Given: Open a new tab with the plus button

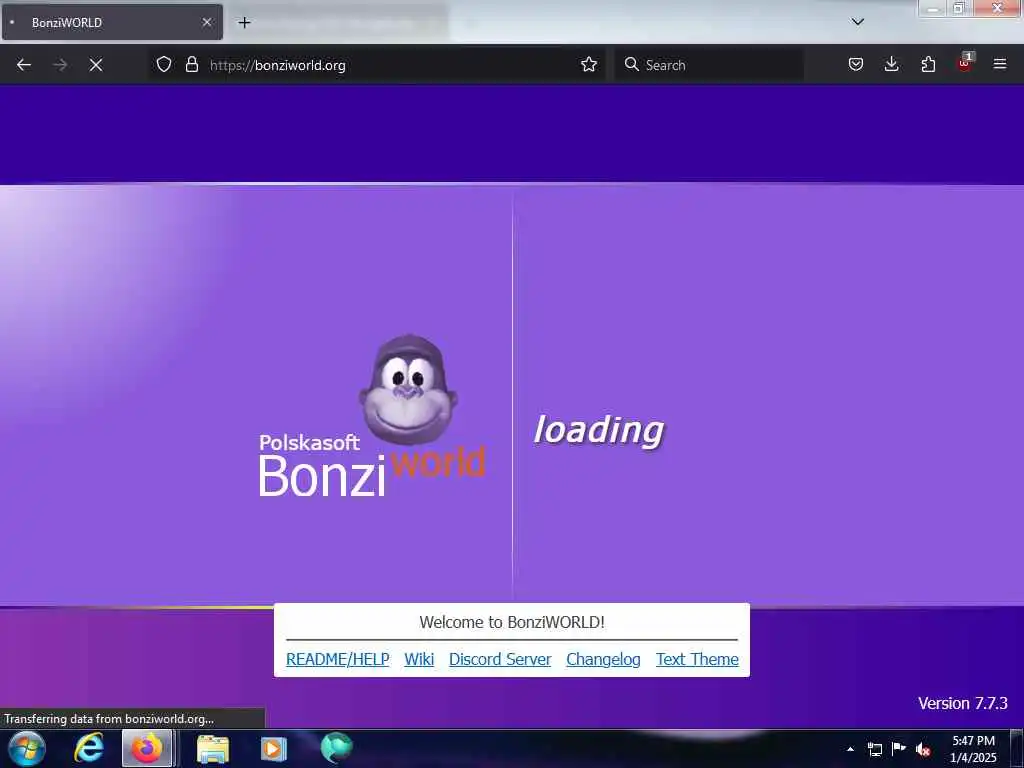Looking at the screenshot, I should coord(244,22).
